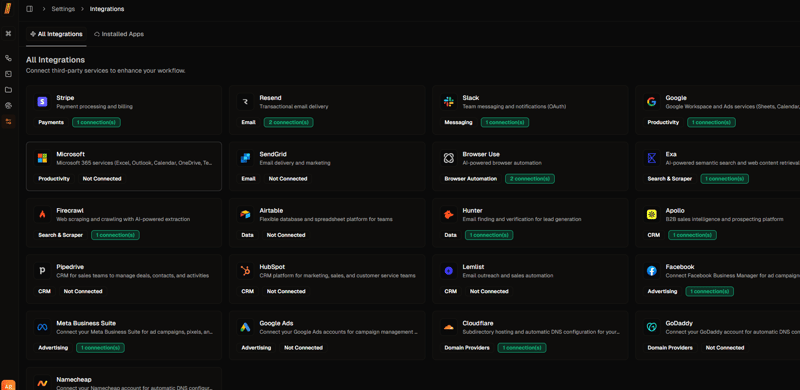This screenshot has height=390, width=800.
Task: Click the Hunter logo icon
Action: [x=448, y=215]
